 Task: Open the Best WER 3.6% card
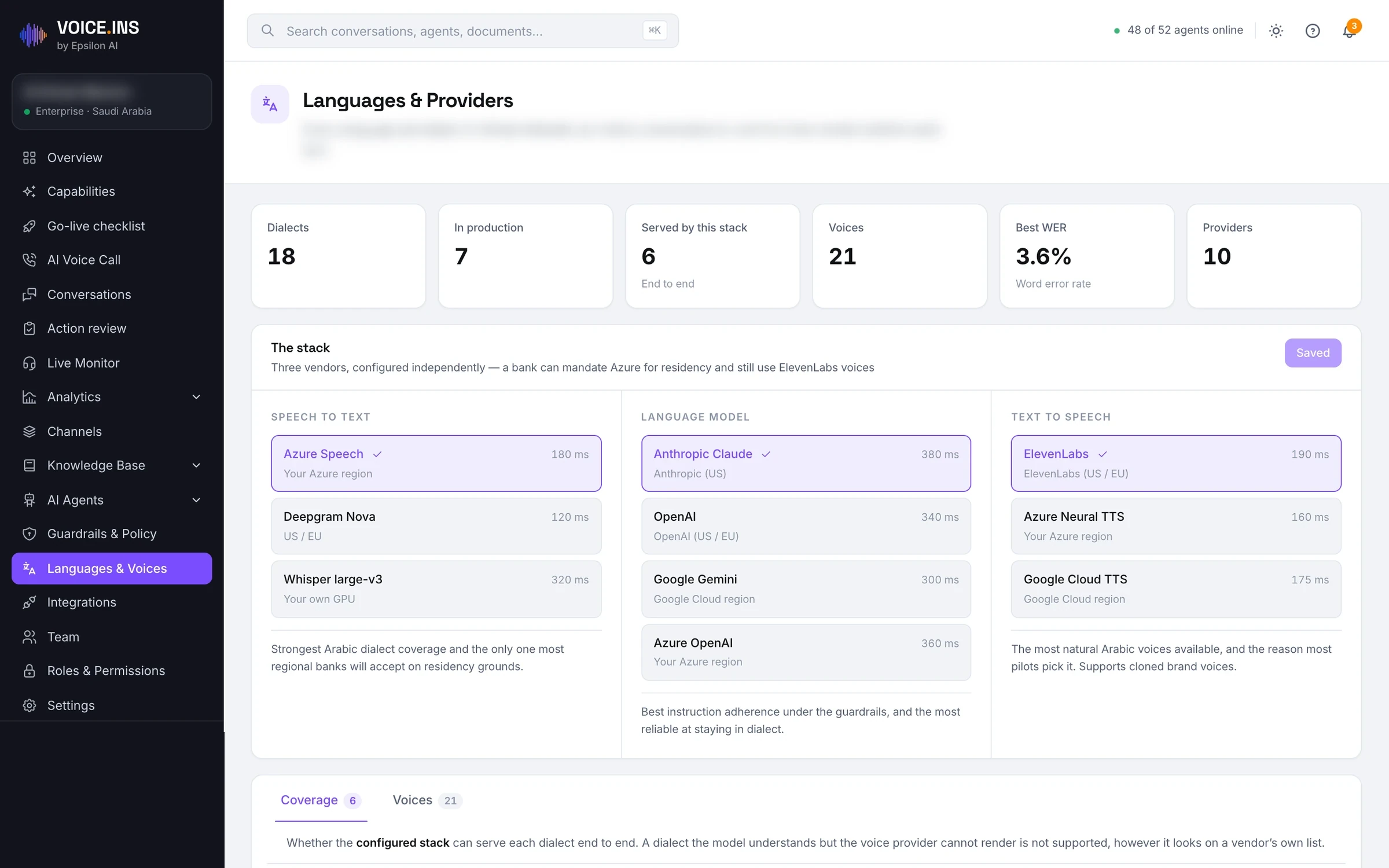click(x=1087, y=256)
